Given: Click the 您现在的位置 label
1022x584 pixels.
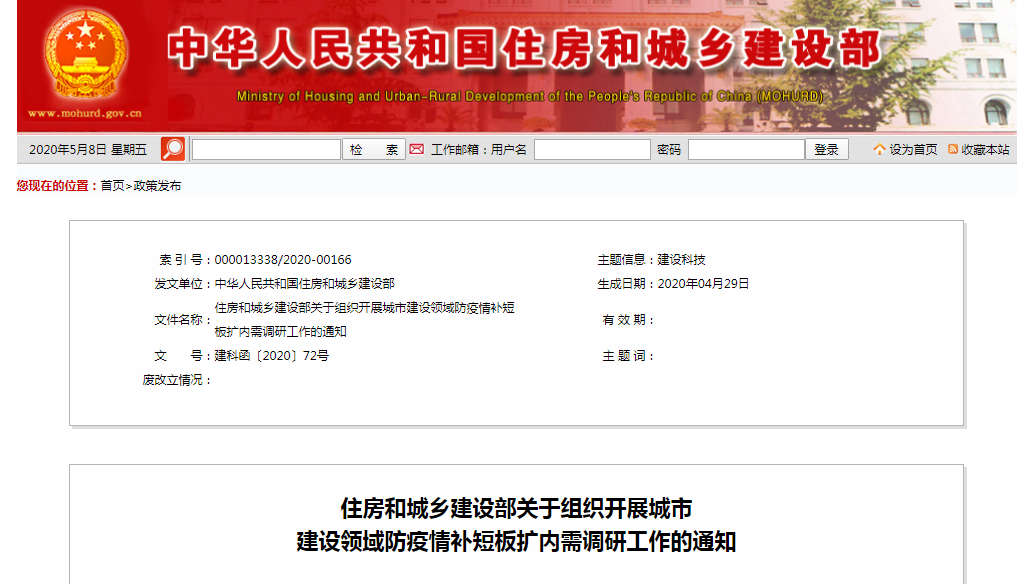Looking at the screenshot, I should 57,186.
